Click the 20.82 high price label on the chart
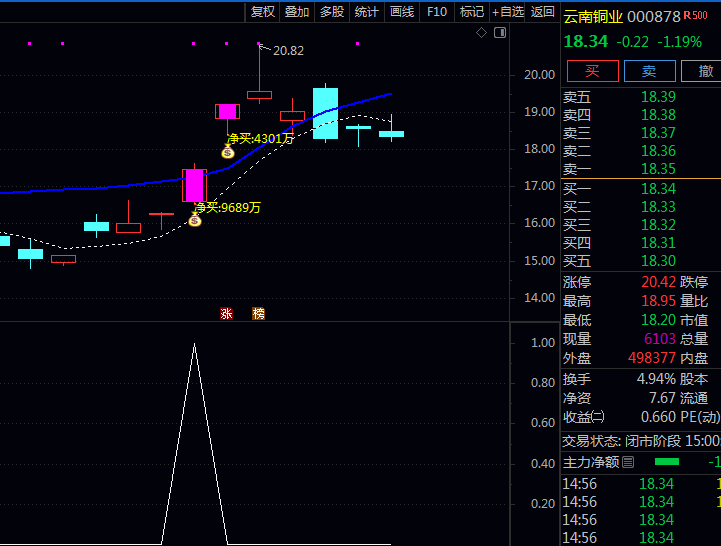 point(288,51)
